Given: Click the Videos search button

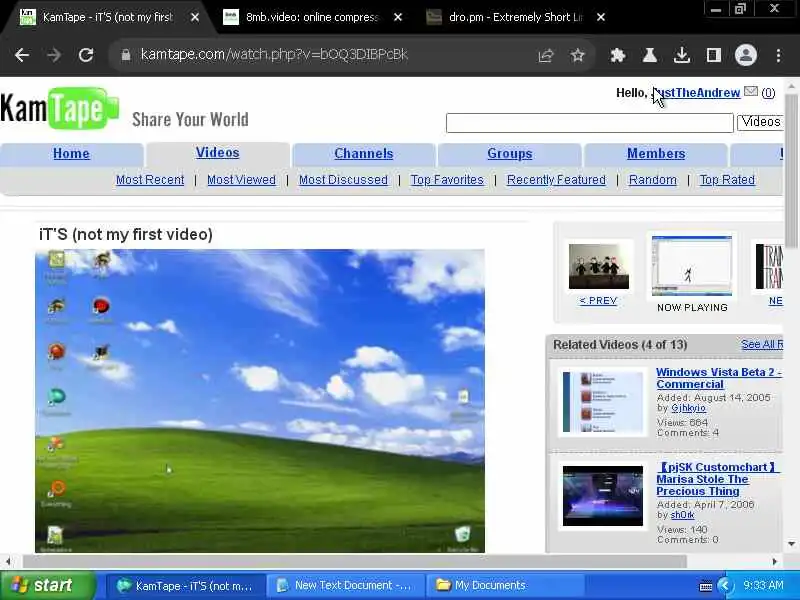Looking at the screenshot, I should [x=760, y=122].
